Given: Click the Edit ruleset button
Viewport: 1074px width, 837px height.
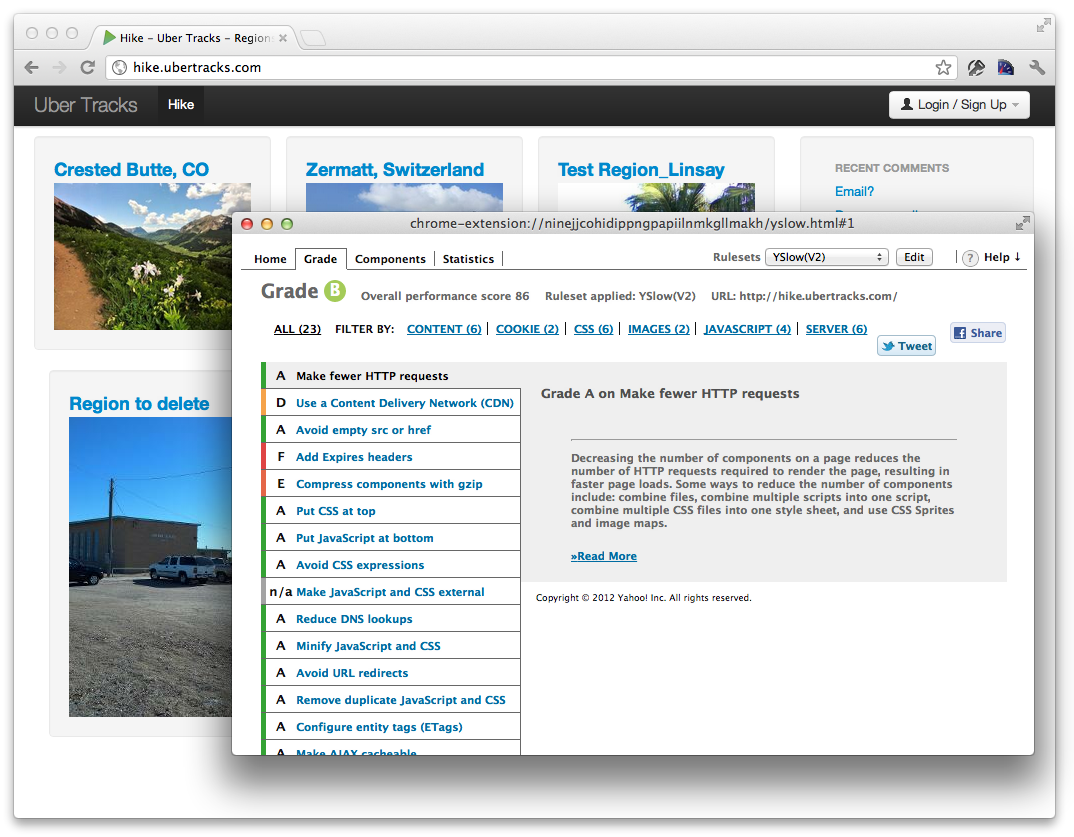Looking at the screenshot, I should (914, 257).
